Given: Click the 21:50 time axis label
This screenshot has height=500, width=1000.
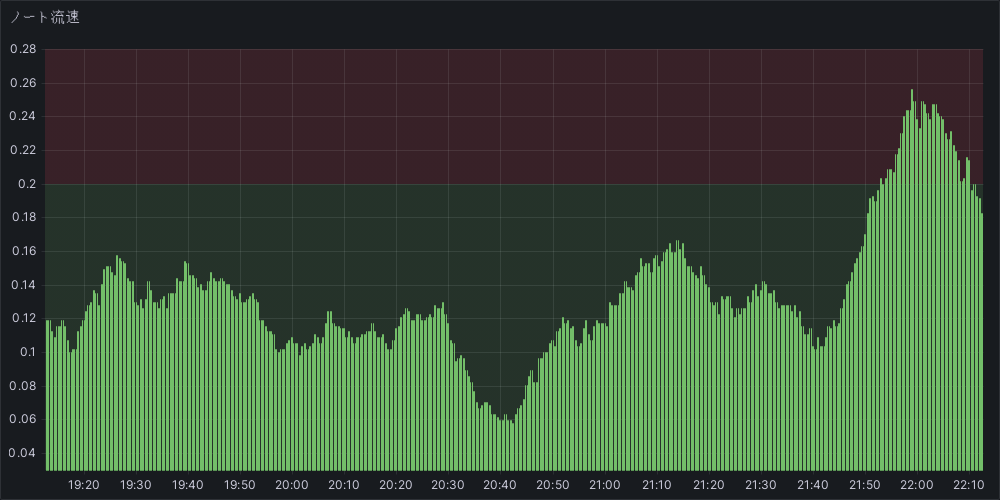Looking at the screenshot, I should (x=865, y=485).
